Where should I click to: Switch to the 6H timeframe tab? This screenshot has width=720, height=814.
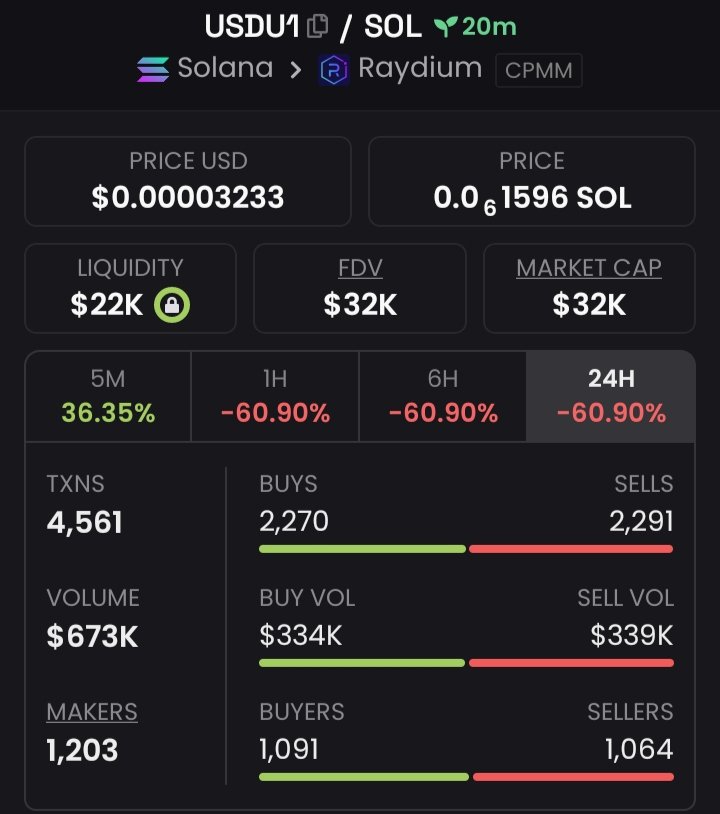pos(443,397)
